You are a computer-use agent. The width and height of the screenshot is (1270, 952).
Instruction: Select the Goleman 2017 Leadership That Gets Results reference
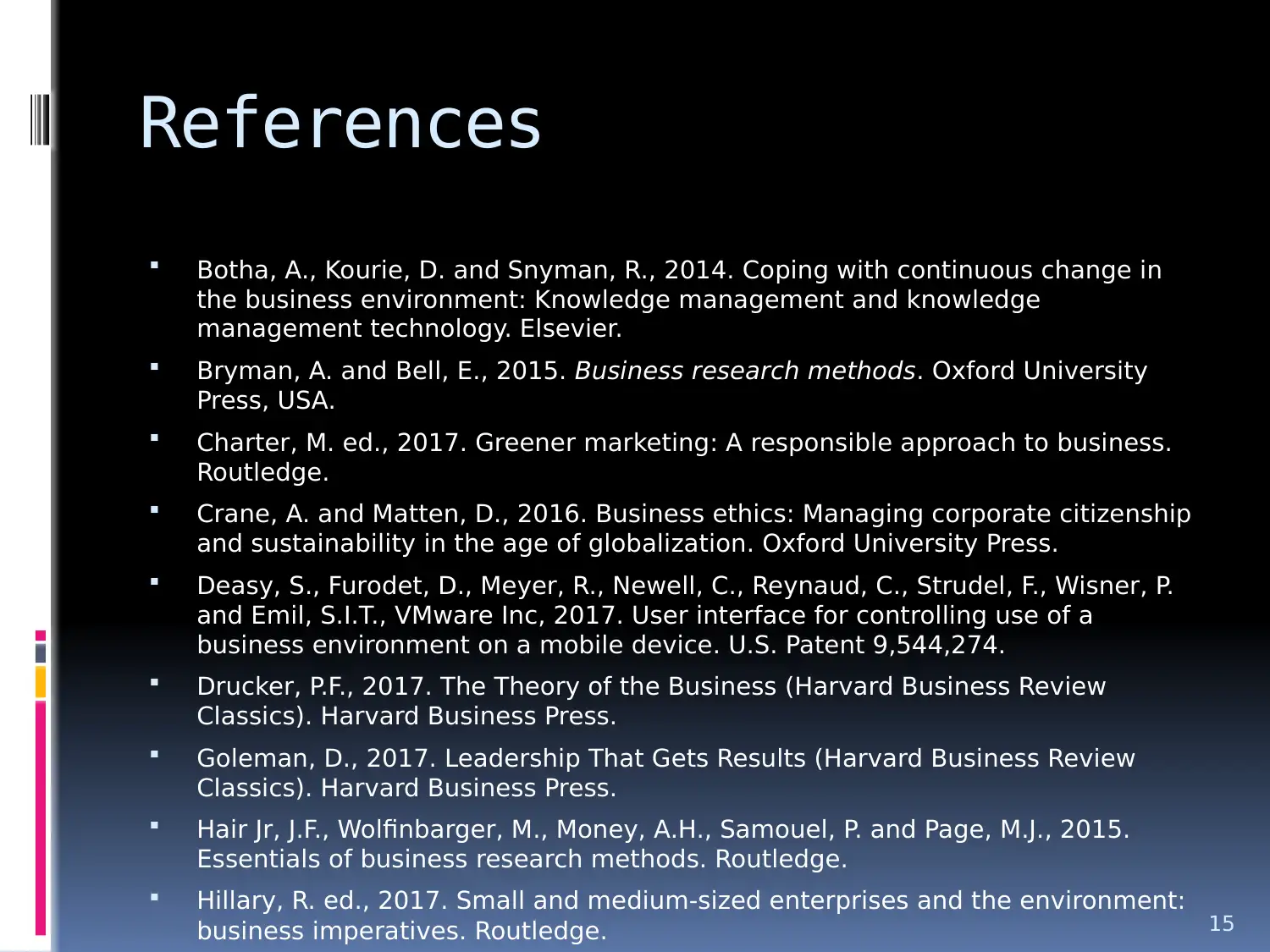click(665, 773)
